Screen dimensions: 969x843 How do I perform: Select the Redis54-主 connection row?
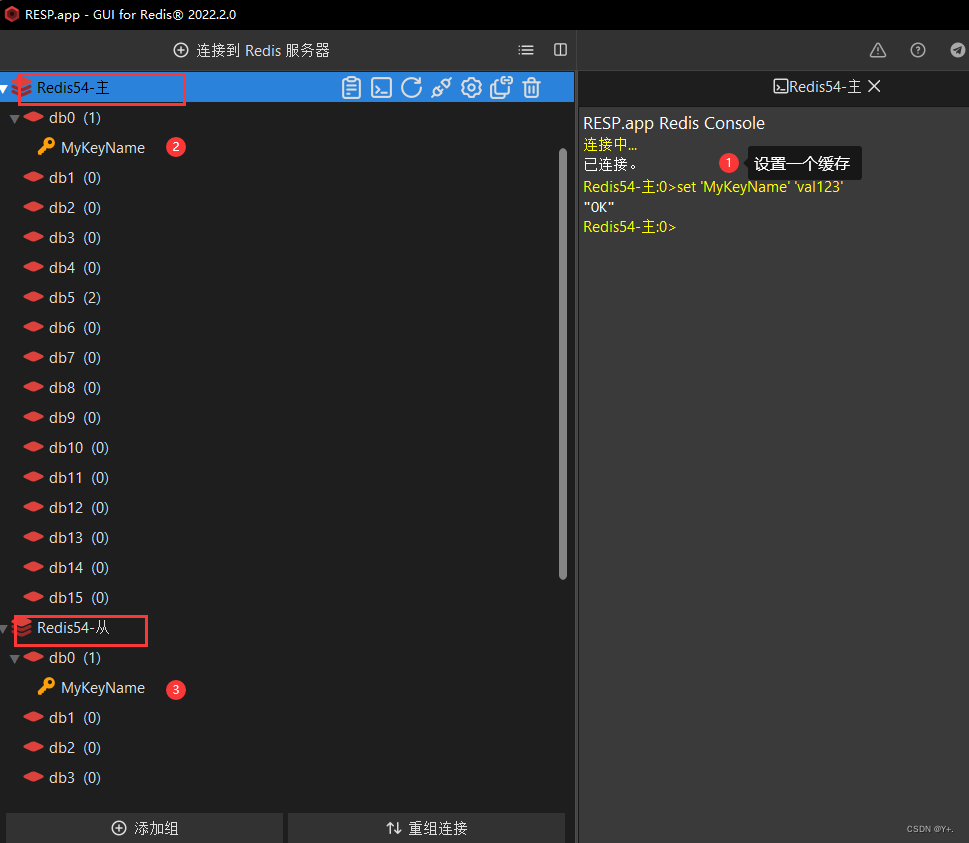coord(287,88)
